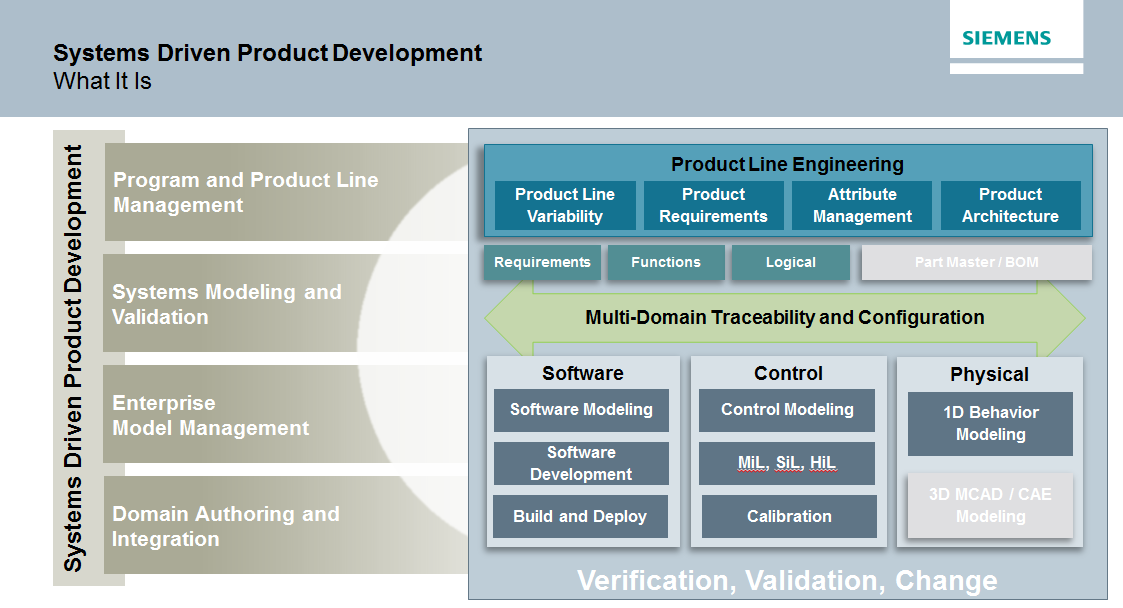Enable the Part Master / BOM option
The width and height of the screenshot is (1123, 608).
point(976,262)
